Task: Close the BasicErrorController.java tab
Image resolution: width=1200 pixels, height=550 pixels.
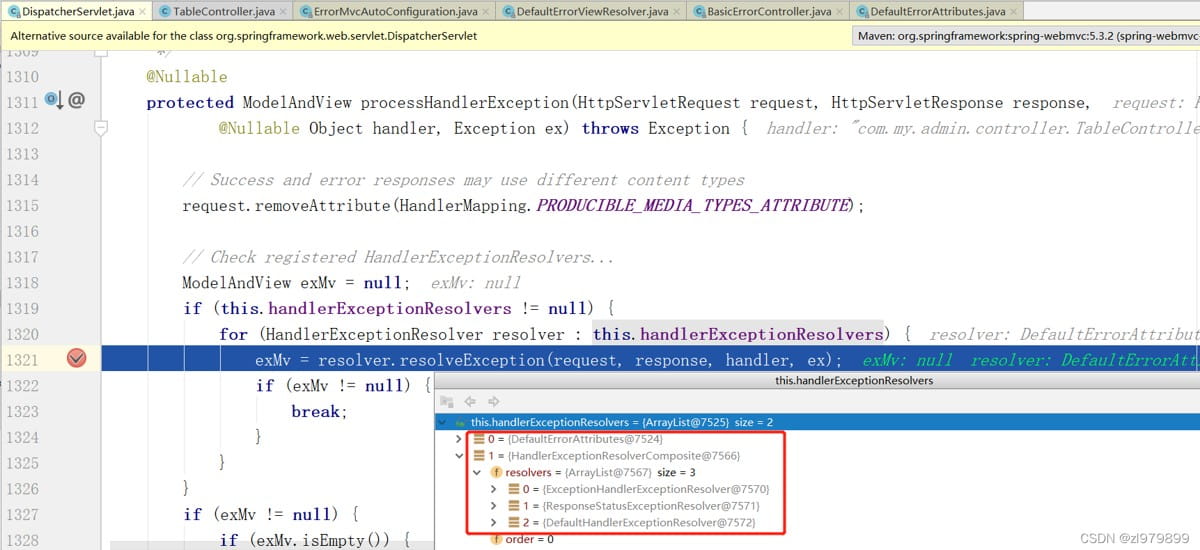Action: click(x=838, y=12)
